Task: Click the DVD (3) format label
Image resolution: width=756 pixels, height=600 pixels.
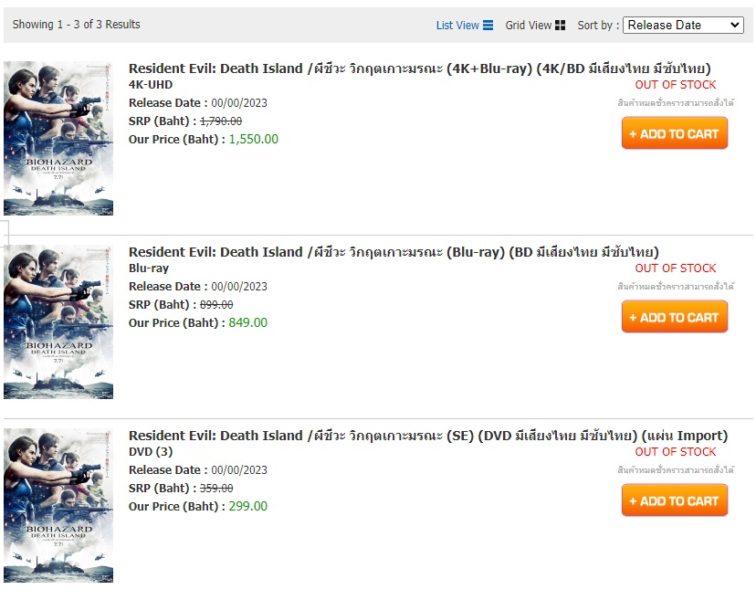Action: coord(150,452)
